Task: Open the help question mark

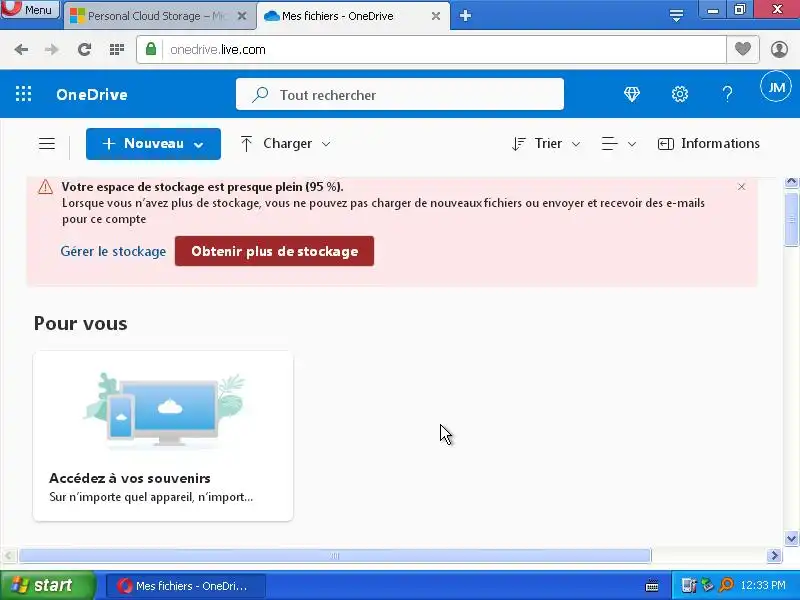Action: (x=727, y=94)
